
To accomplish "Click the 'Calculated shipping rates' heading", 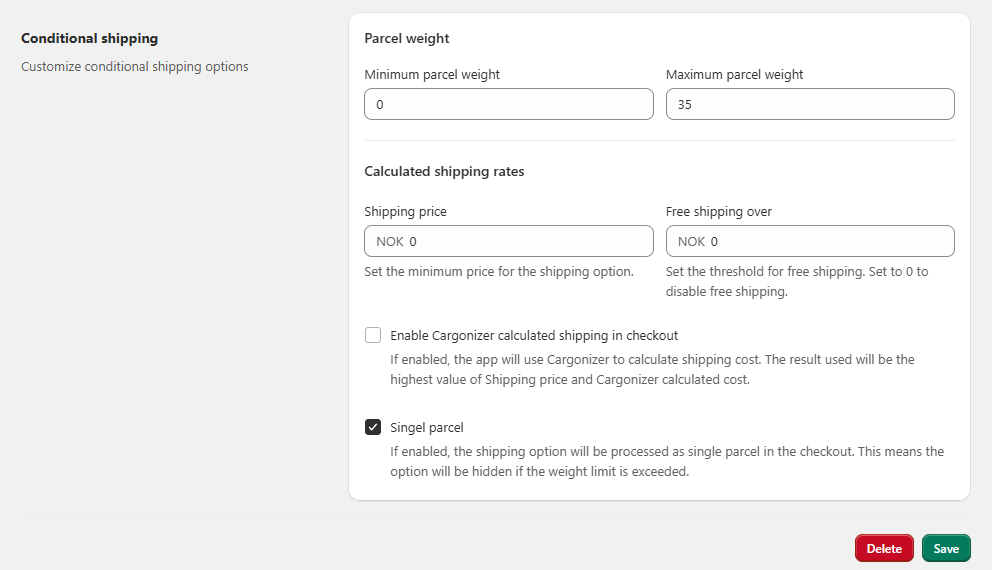I will (444, 171).
